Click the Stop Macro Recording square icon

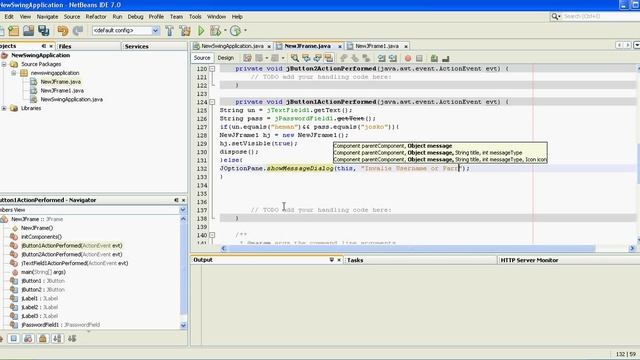(x=419, y=58)
